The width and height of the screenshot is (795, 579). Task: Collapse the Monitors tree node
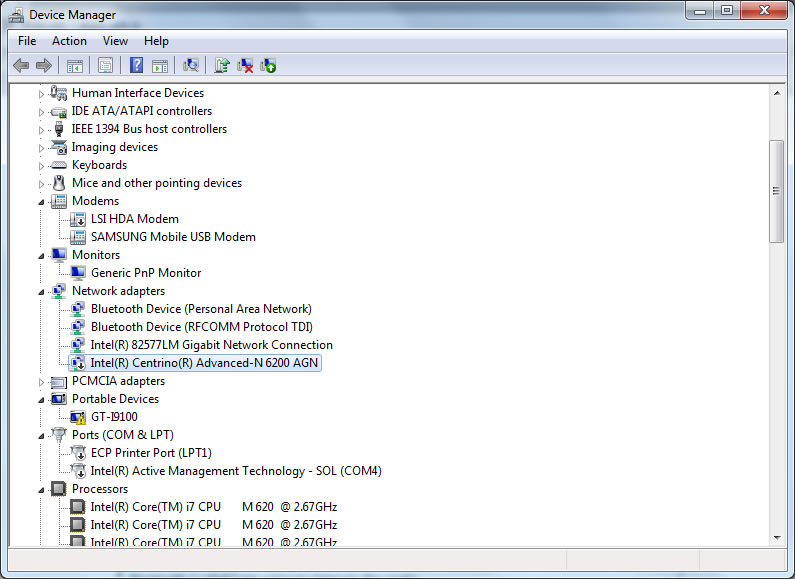pos(41,256)
